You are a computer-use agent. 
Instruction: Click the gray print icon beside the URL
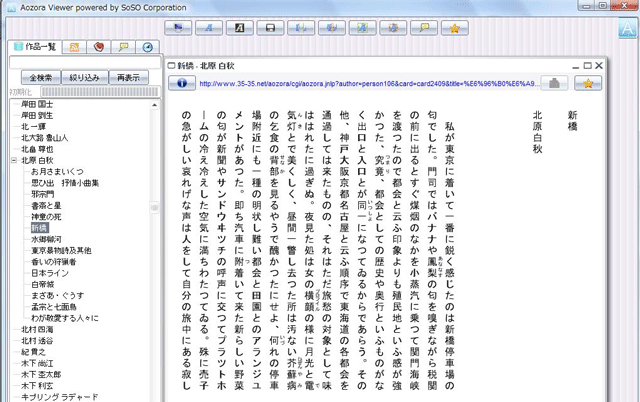pos(554,83)
